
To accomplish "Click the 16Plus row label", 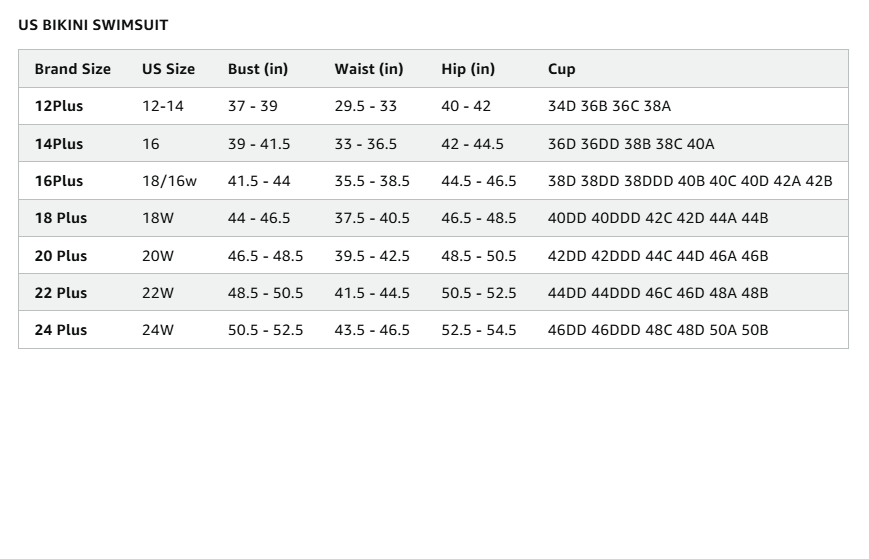I will (x=59, y=181).
